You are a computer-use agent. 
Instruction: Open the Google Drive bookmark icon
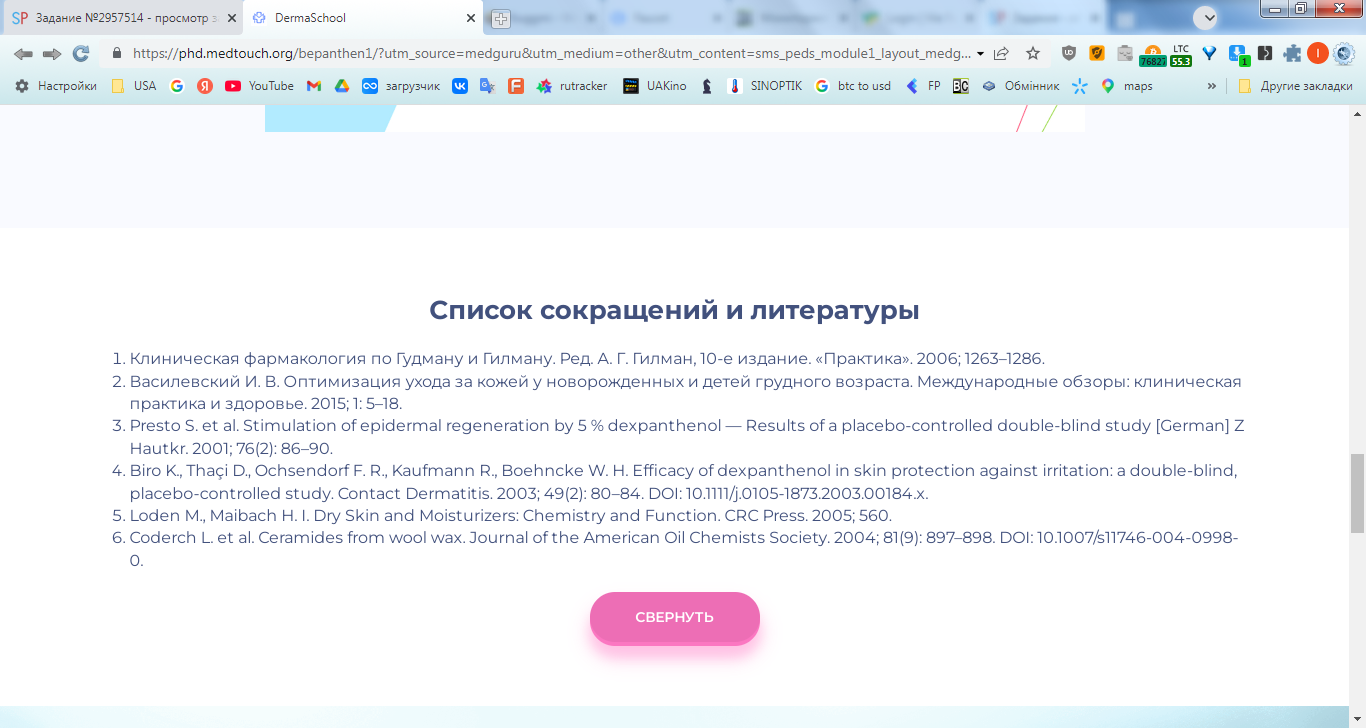coord(342,86)
